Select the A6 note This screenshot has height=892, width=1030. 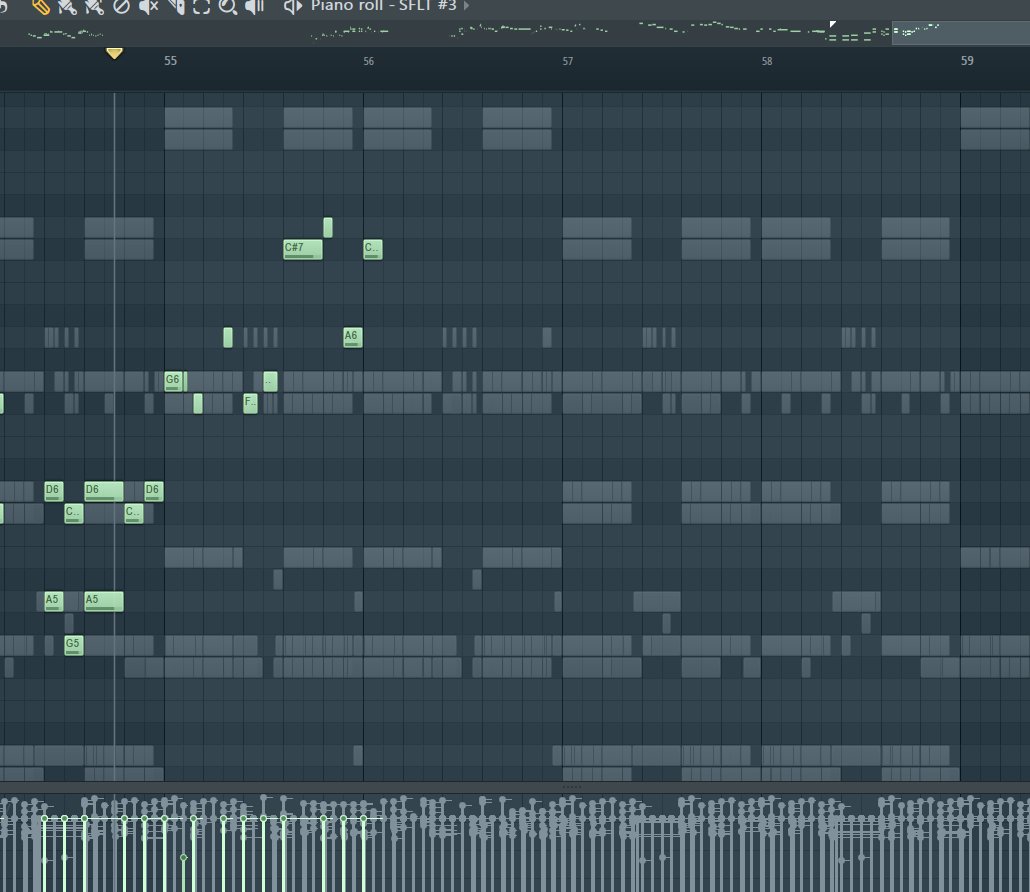[x=352, y=337]
